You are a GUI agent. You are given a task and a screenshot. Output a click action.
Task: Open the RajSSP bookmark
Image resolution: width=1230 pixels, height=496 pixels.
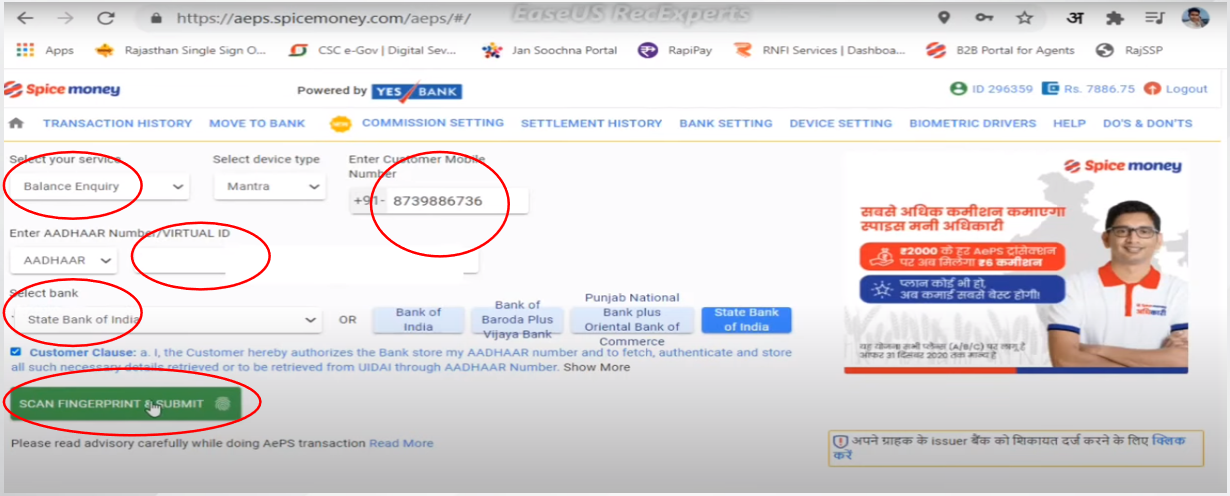pyautogui.click(x=1128, y=50)
